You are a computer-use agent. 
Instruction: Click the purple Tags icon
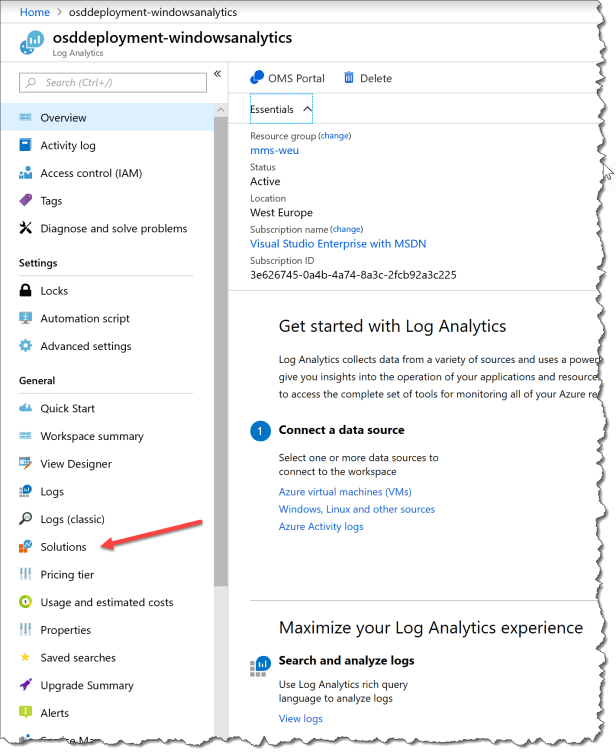(25, 200)
